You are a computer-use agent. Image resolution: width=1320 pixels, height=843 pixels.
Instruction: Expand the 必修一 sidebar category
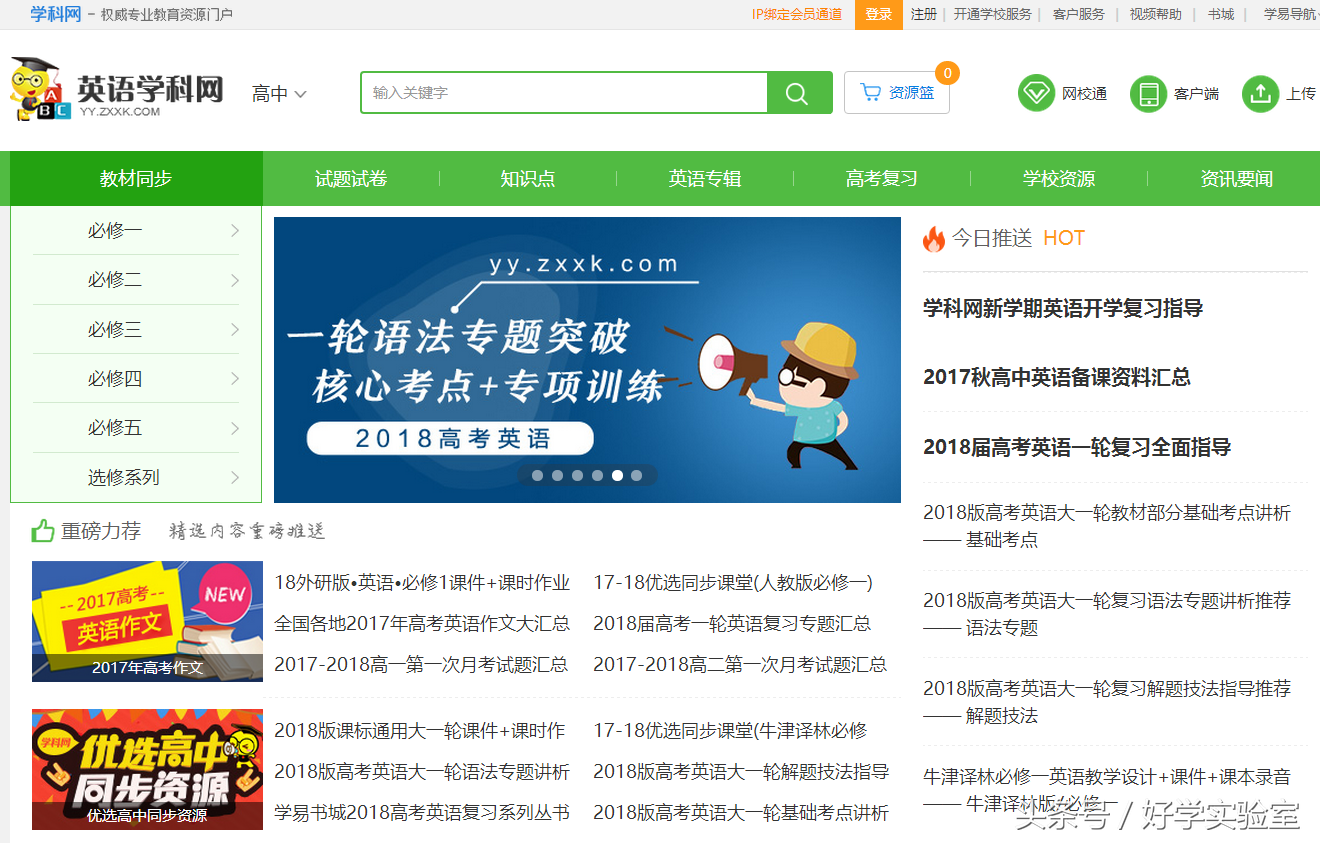[x=136, y=231]
